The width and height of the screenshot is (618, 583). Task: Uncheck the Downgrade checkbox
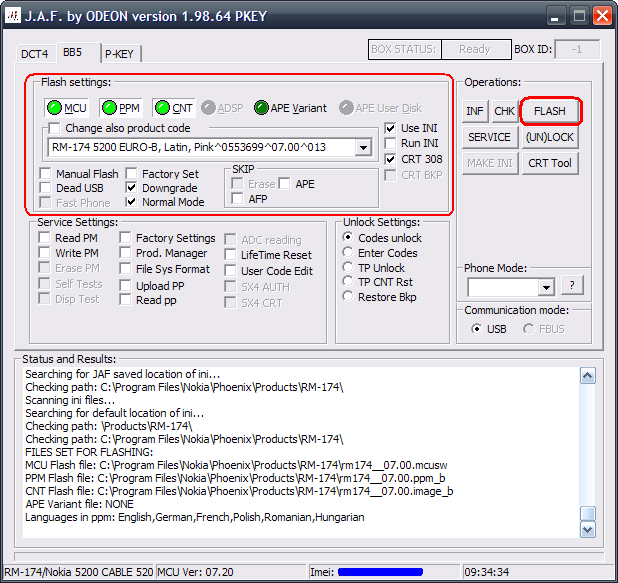point(131,188)
